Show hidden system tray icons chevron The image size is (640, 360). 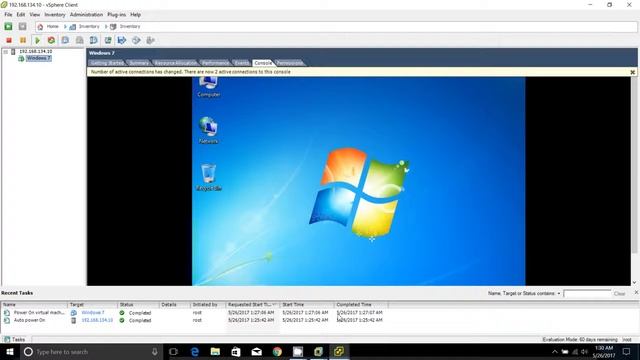click(554, 352)
